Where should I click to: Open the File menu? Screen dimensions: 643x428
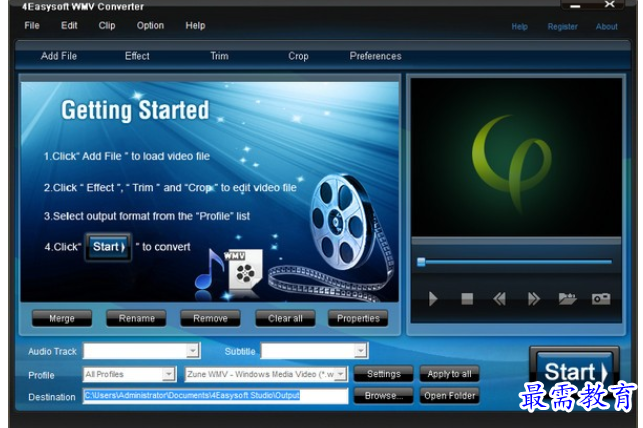point(32,25)
